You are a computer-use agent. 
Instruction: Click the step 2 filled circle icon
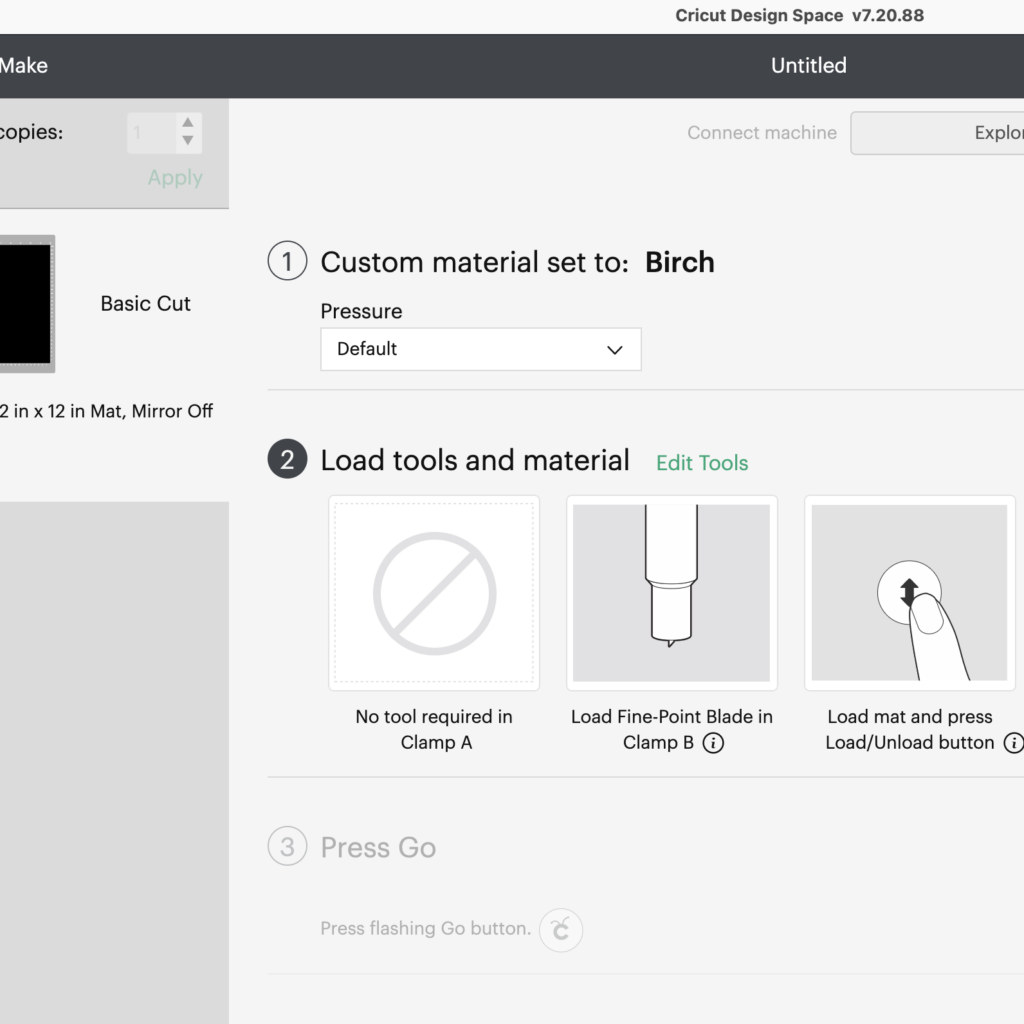287,459
